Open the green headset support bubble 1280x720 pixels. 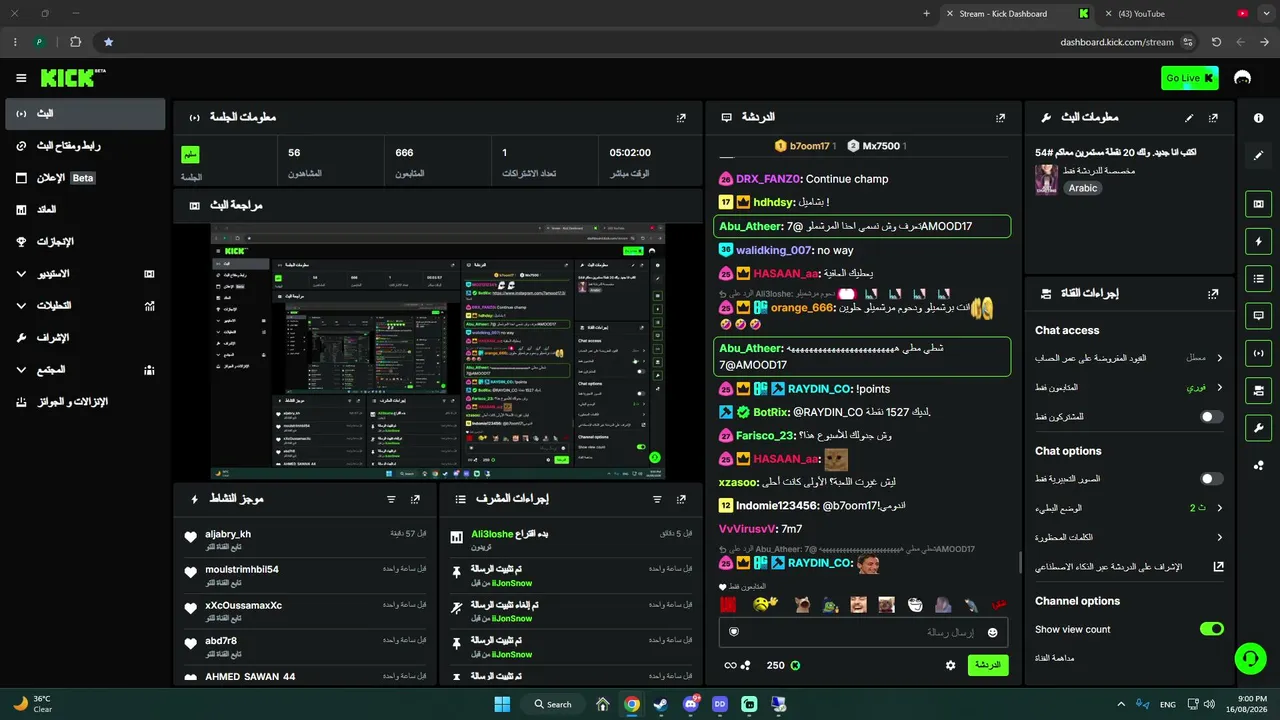pos(1250,658)
